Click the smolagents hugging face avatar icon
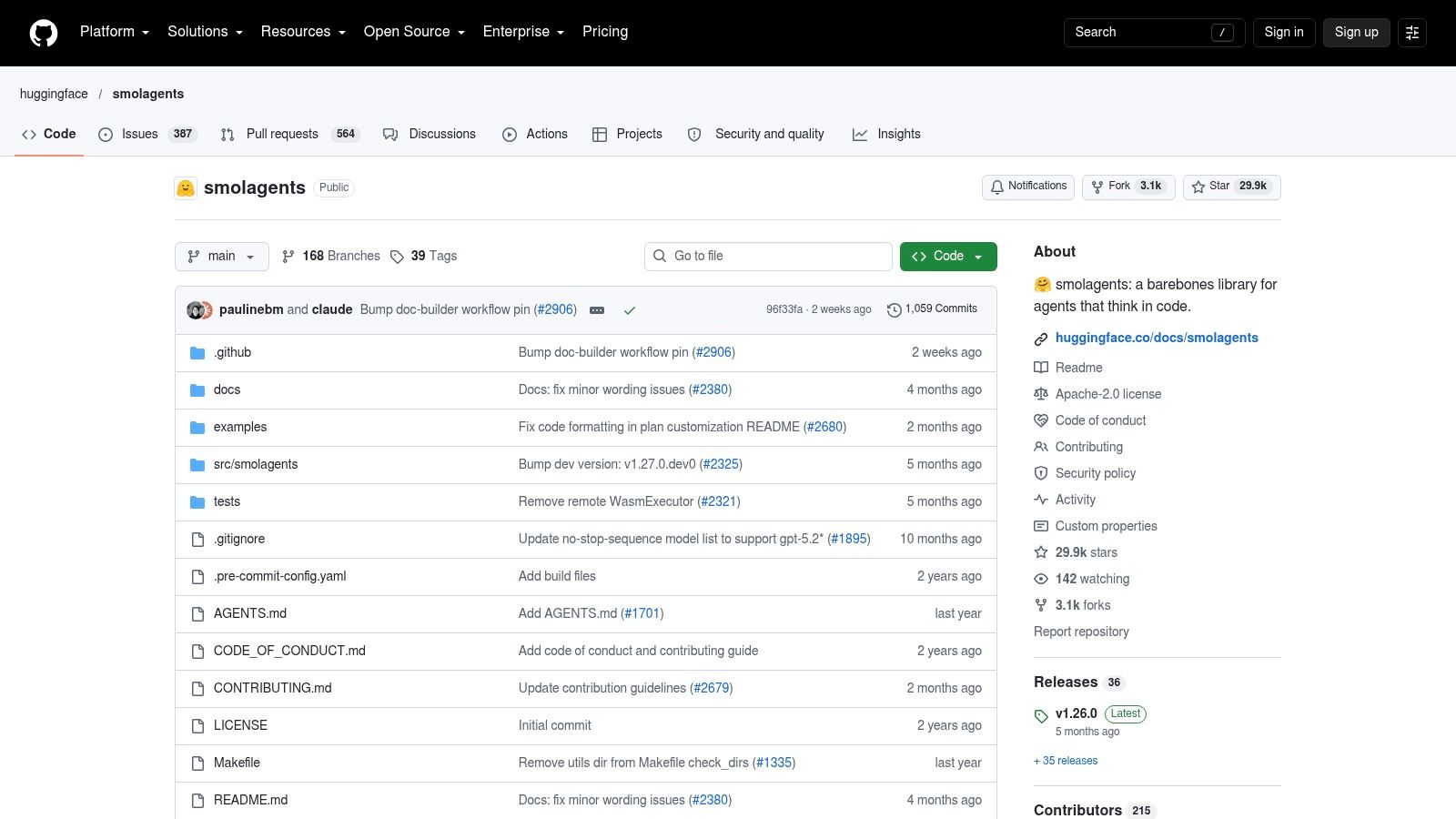Viewport: 1456px width, 819px height. pyautogui.click(x=186, y=187)
